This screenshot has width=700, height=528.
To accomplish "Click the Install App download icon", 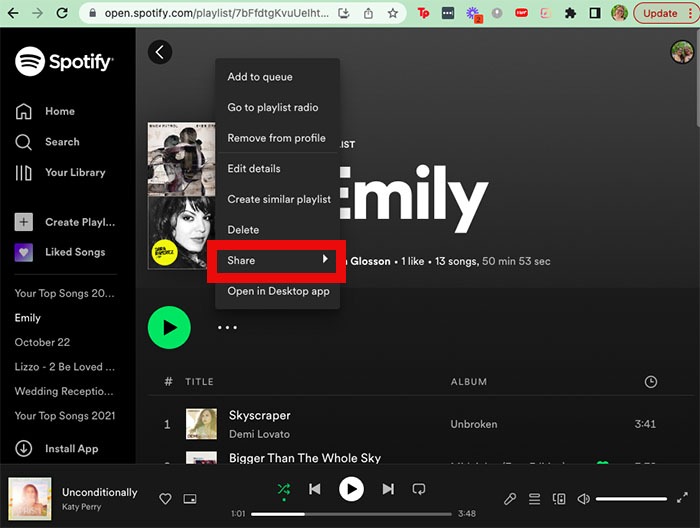I will pyautogui.click(x=24, y=449).
